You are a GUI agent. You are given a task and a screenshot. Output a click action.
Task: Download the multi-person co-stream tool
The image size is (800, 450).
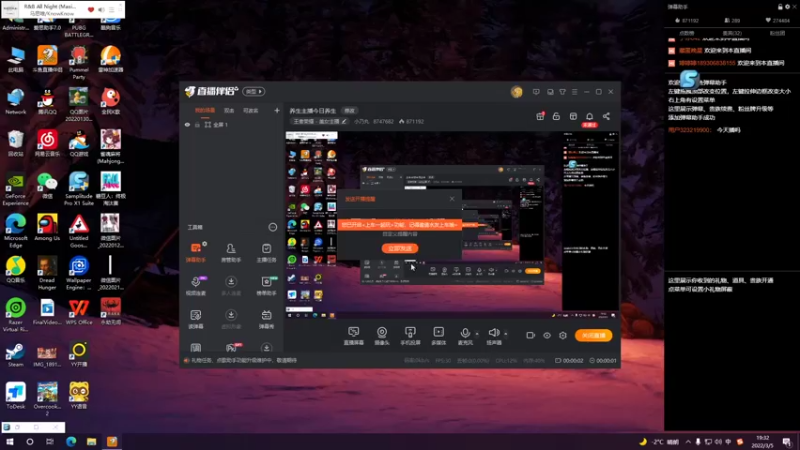[231, 286]
